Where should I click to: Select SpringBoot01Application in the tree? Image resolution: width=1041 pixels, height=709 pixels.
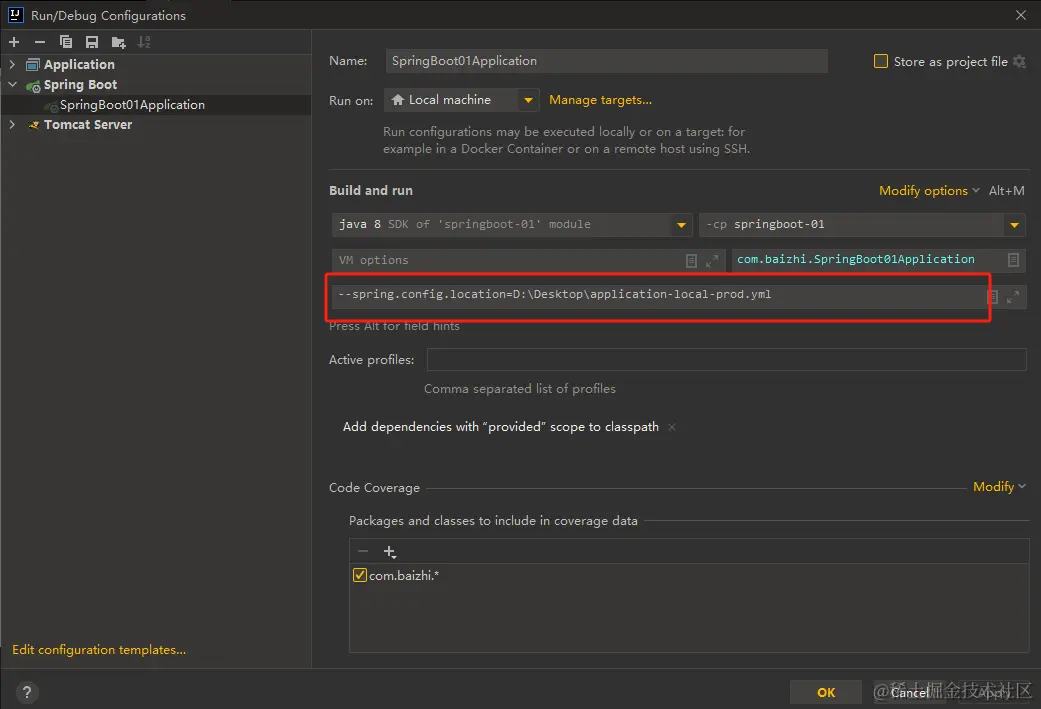pos(132,104)
